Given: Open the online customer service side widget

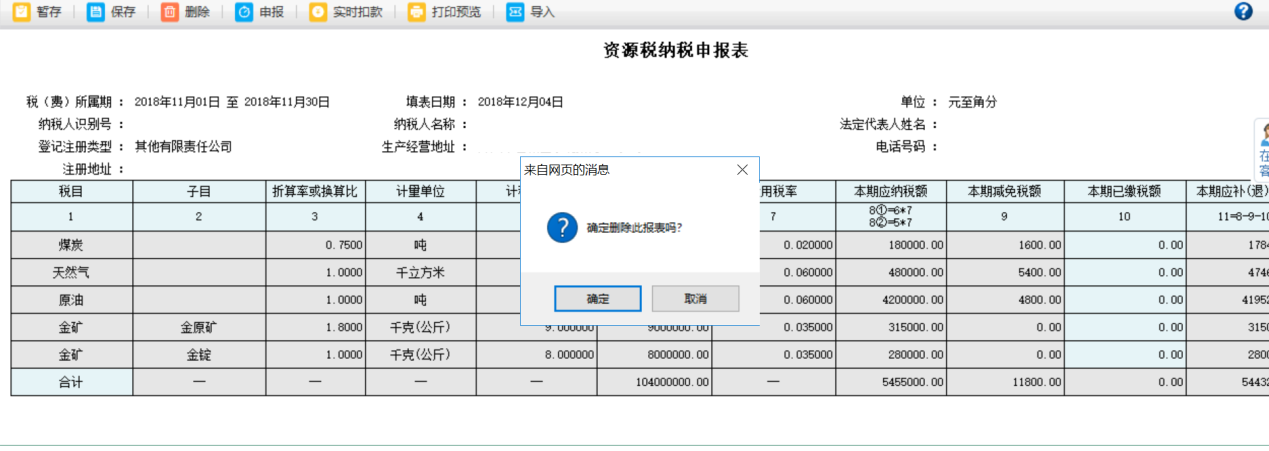Looking at the screenshot, I should coord(1262,150).
